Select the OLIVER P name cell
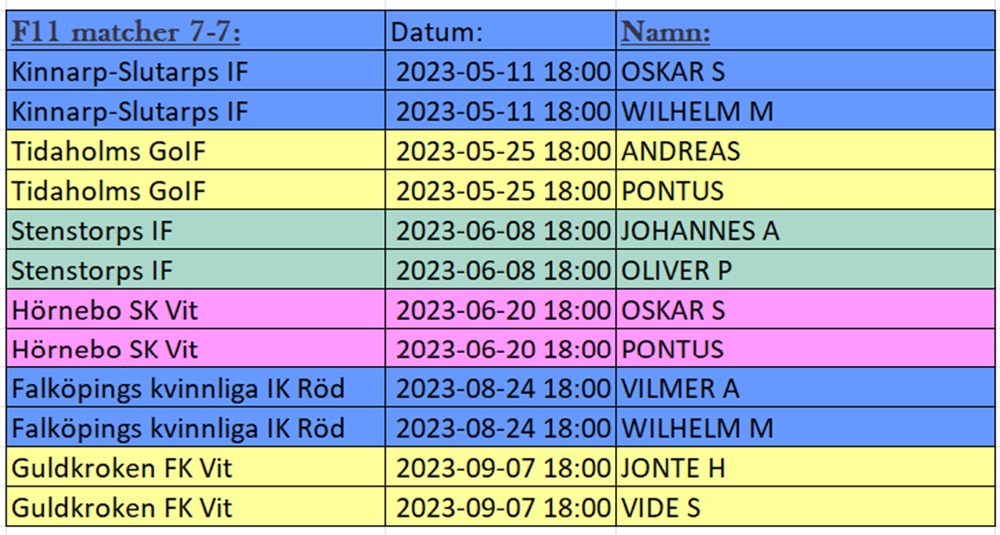 coord(805,269)
